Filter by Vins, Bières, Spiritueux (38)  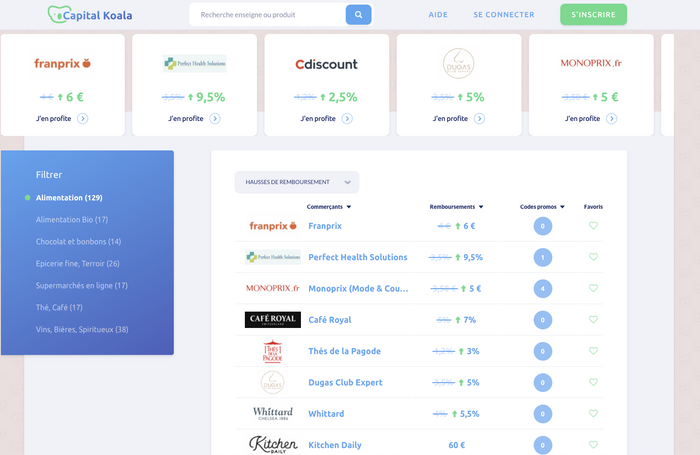[82, 330]
